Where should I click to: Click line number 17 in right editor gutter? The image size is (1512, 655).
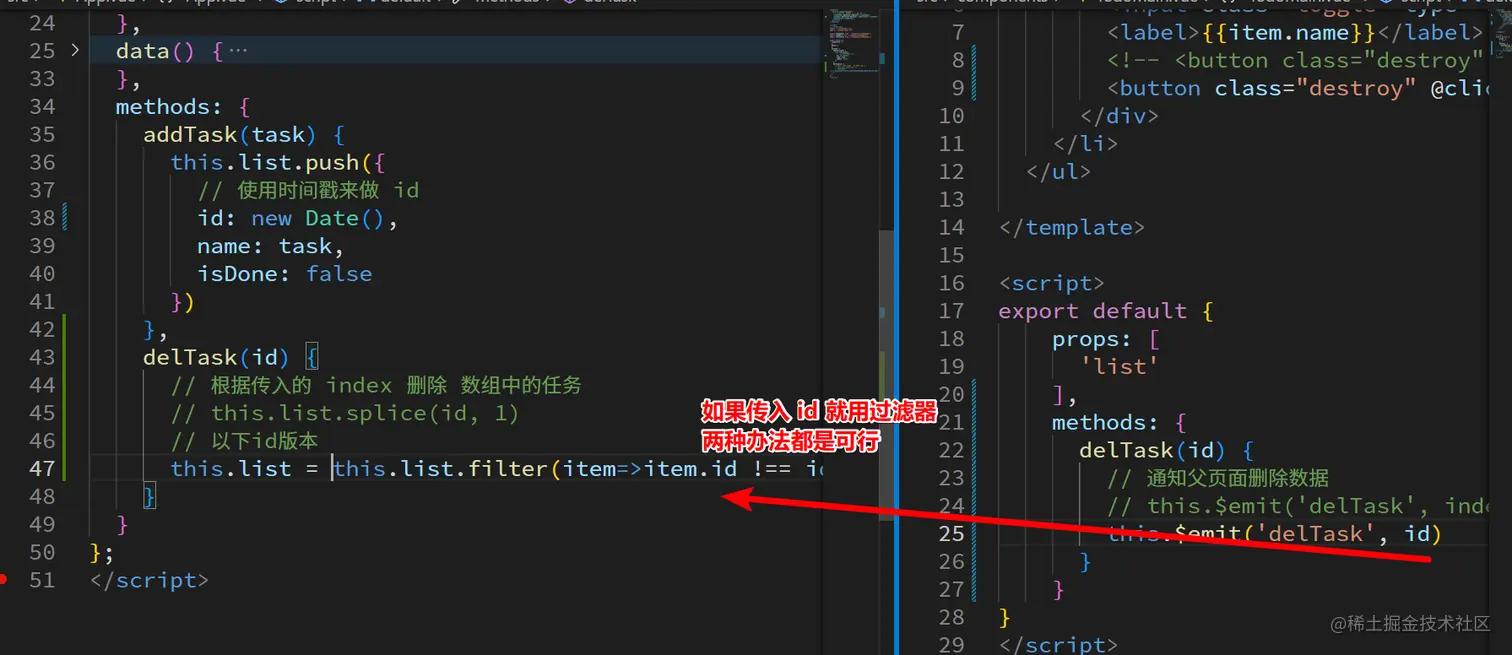coord(951,311)
